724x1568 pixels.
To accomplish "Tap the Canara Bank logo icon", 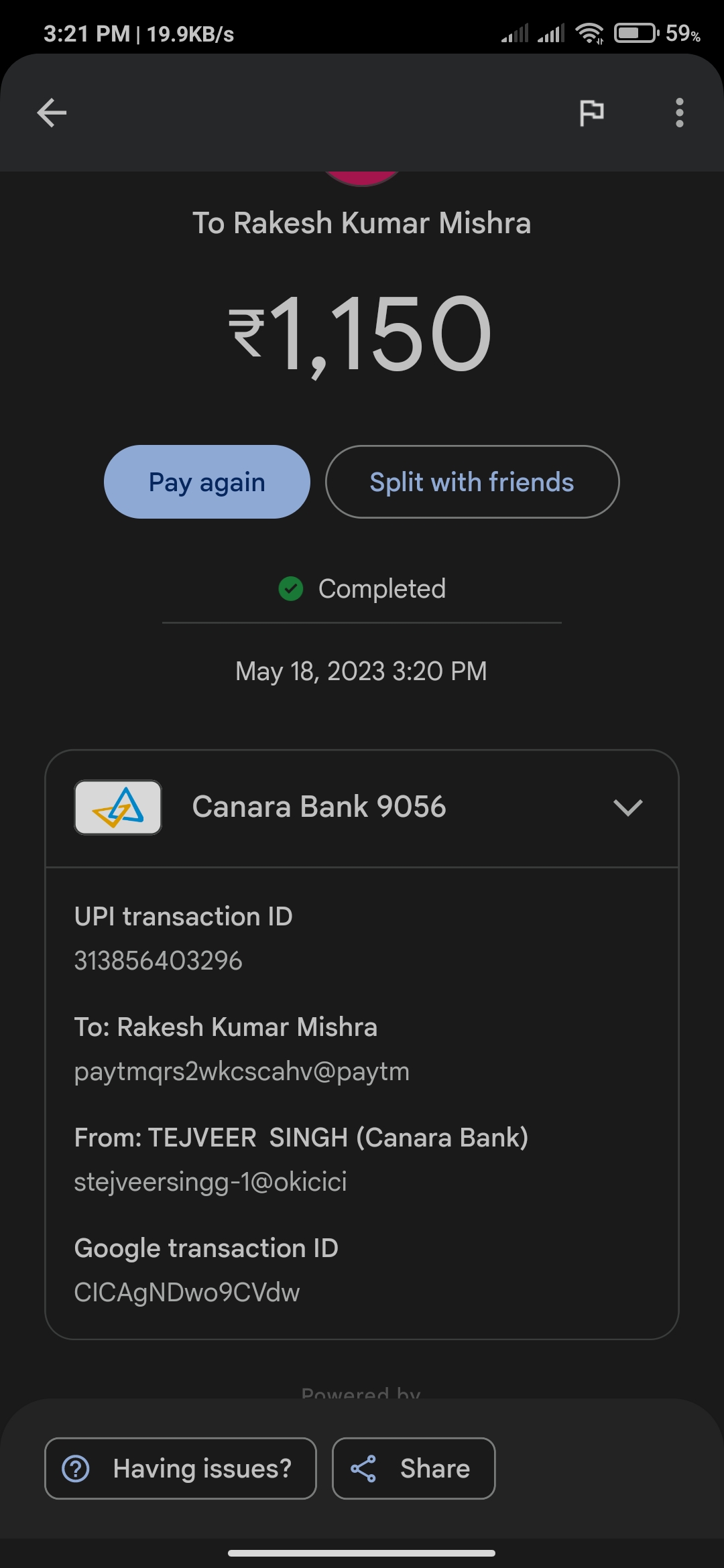I will click(118, 807).
